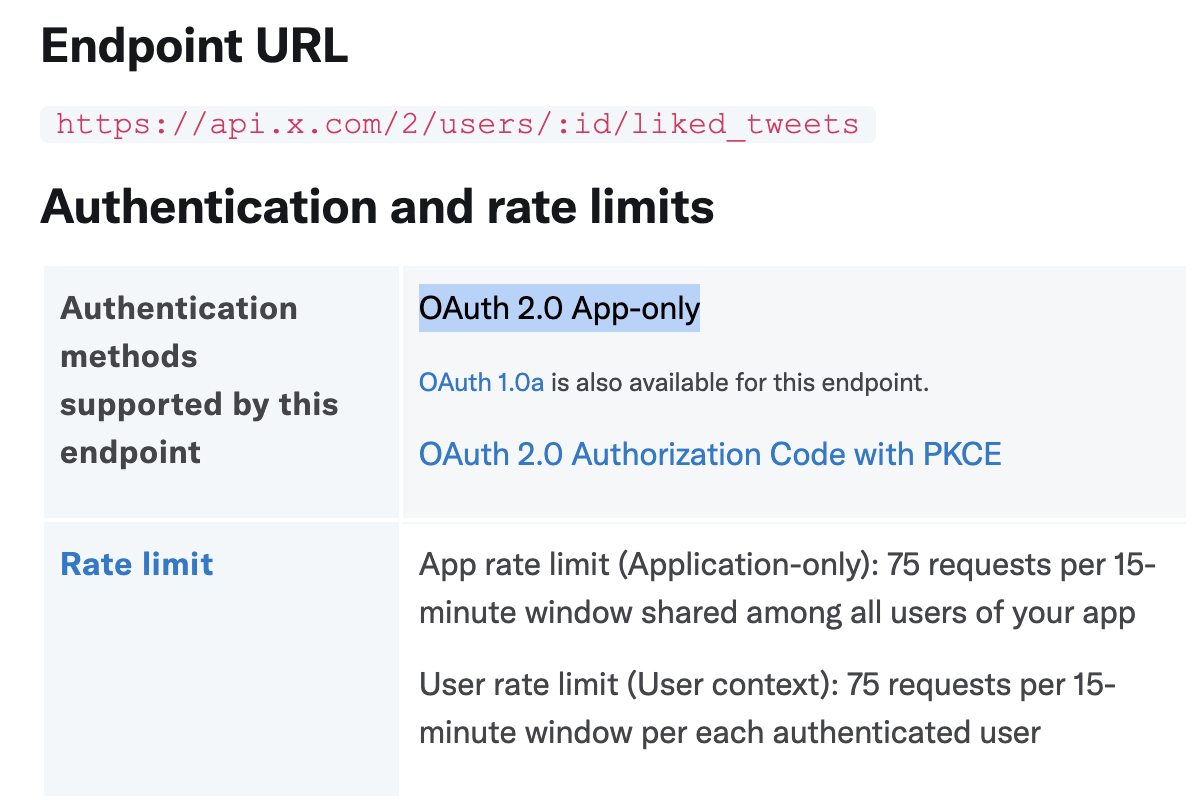This screenshot has height=800, width=1194.
Task: Open the OAuth 1.0a documentation link
Action: 481,383
